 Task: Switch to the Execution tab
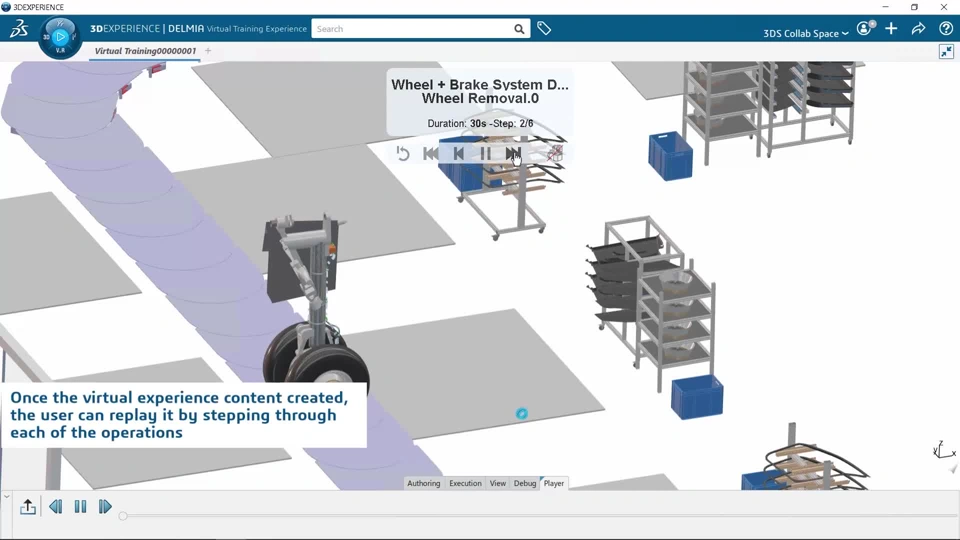(465, 483)
